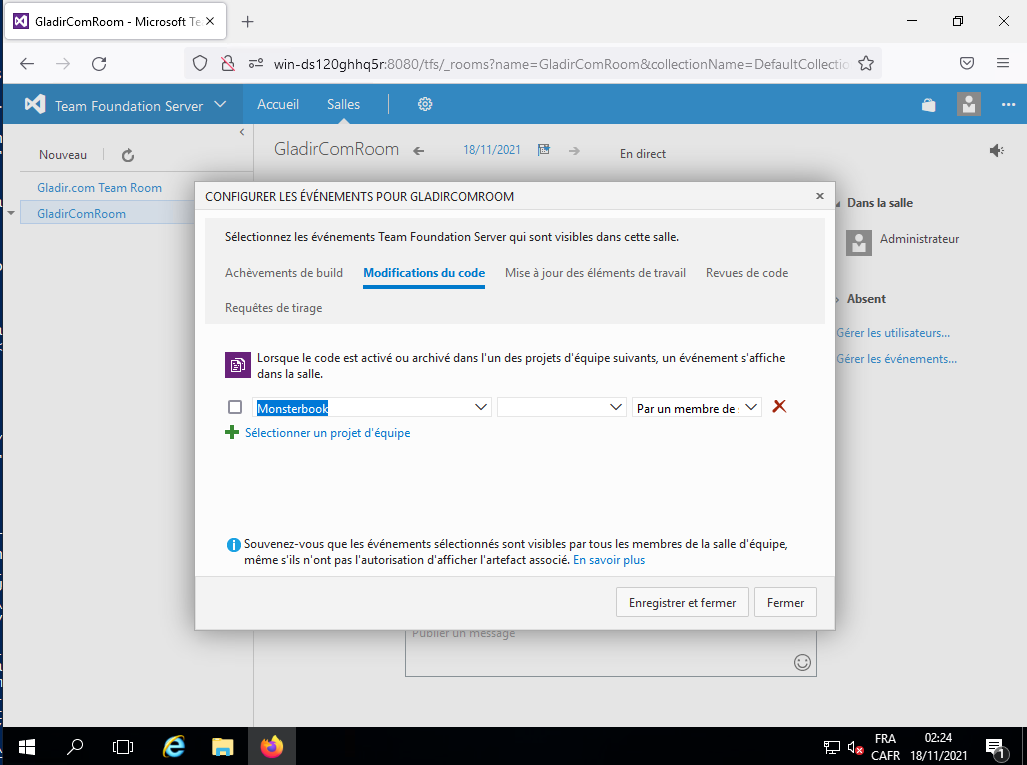Viewport: 1027px width, 765px height.
Task: Open the Requêtes de tirage tab
Action: click(274, 308)
